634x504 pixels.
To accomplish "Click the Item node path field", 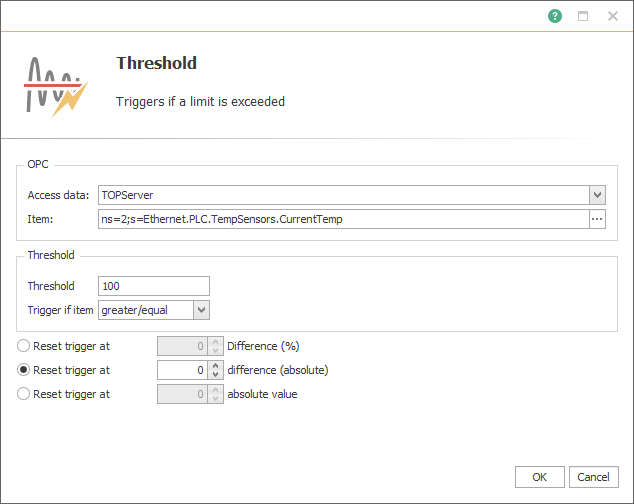I will coord(344,219).
